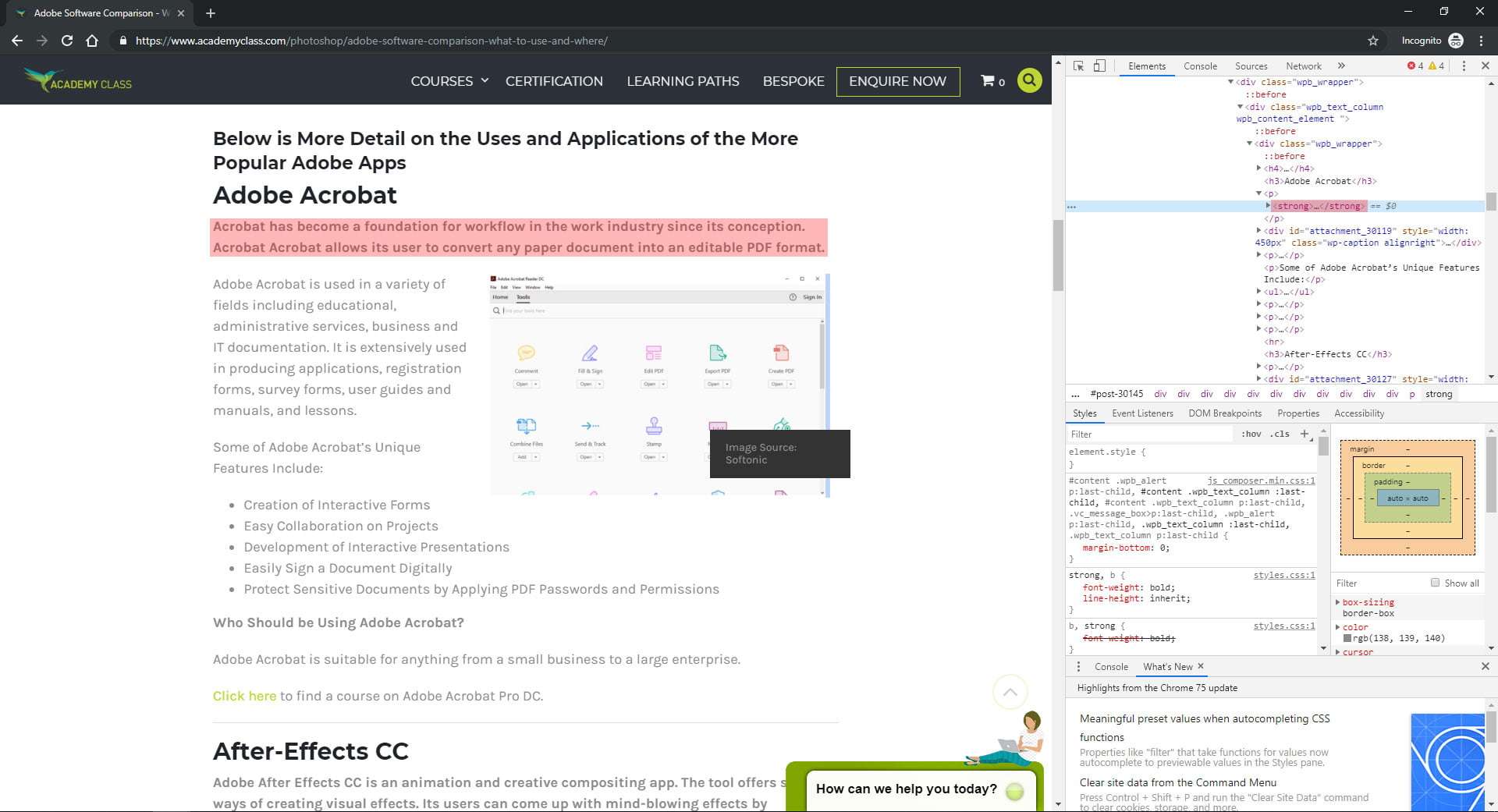Open the Console tab beside Elements
This screenshot has height=812, width=1498.
1200,66
